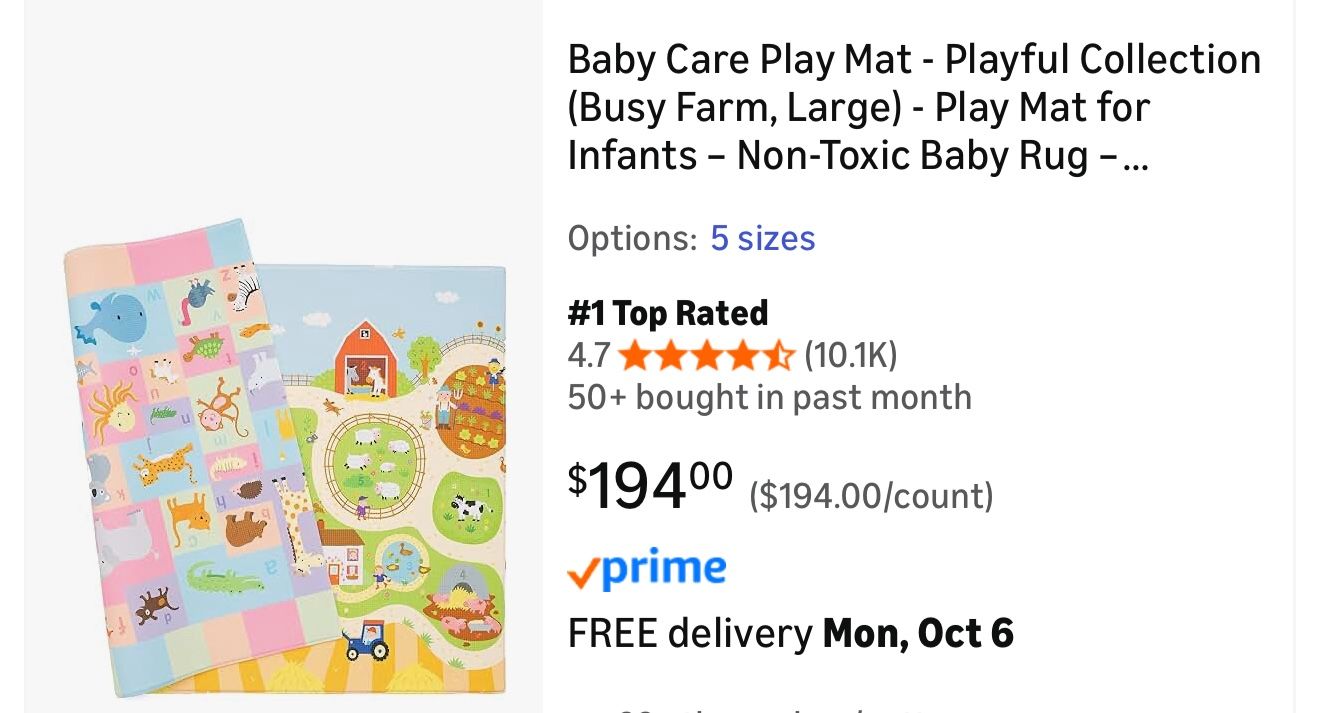
Task: Click the green crocodile on the mat
Action: [224, 578]
